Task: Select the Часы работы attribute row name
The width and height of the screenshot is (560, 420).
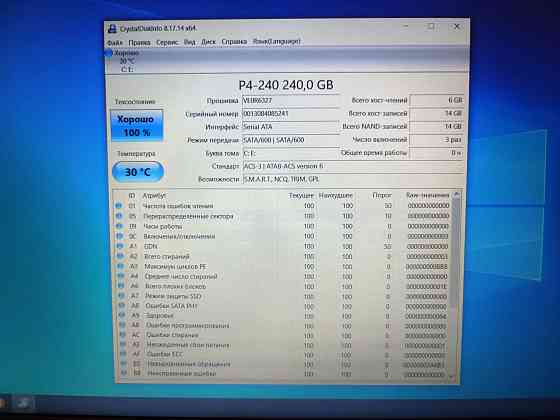Action: point(162,226)
